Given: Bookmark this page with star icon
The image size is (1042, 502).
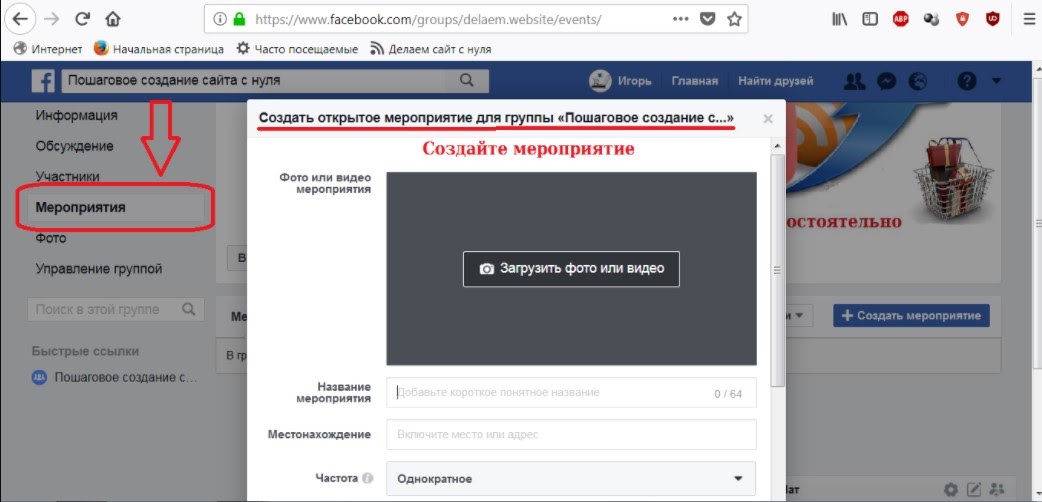Looking at the screenshot, I should tap(735, 19).
